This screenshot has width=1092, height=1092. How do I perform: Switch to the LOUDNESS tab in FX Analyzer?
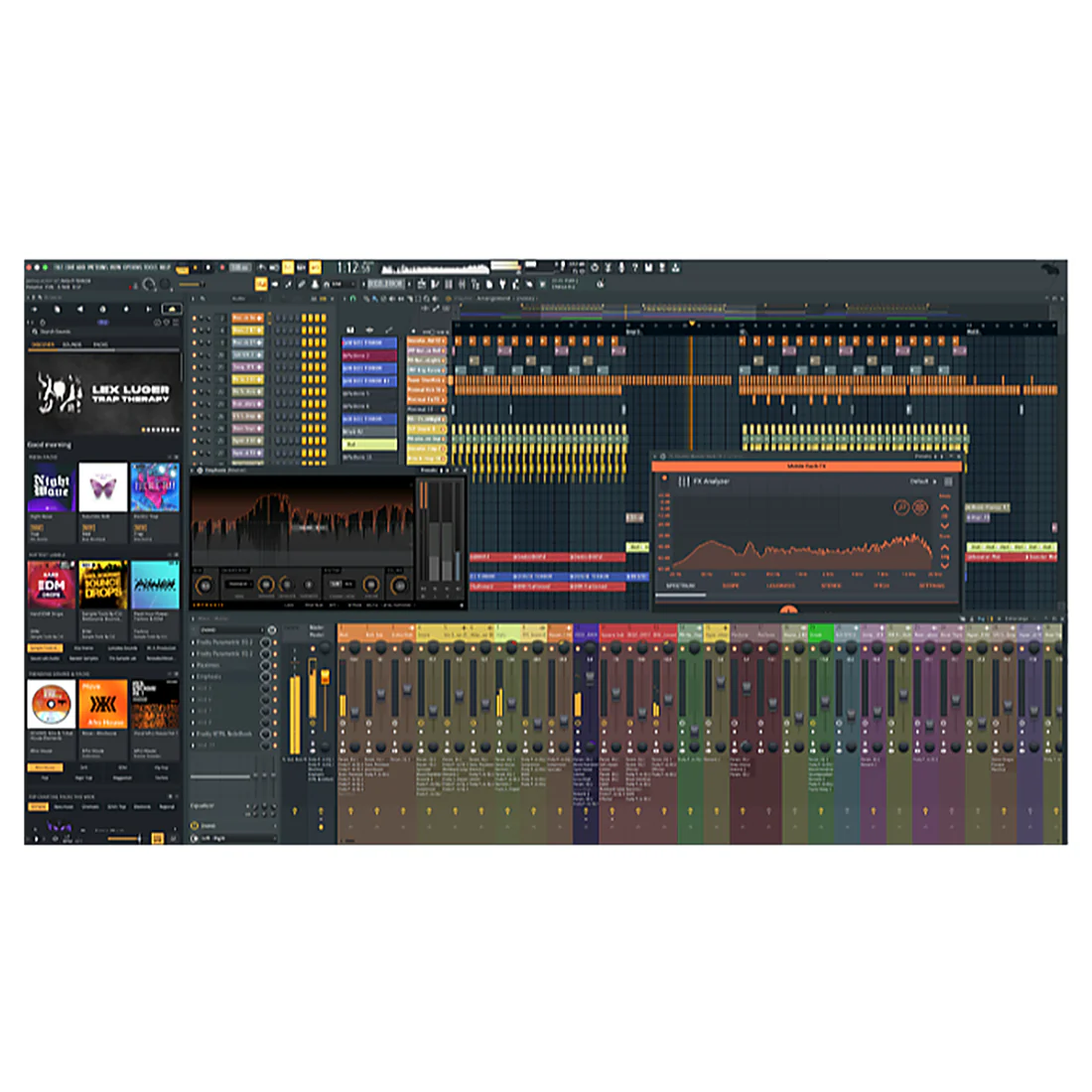pos(780,586)
